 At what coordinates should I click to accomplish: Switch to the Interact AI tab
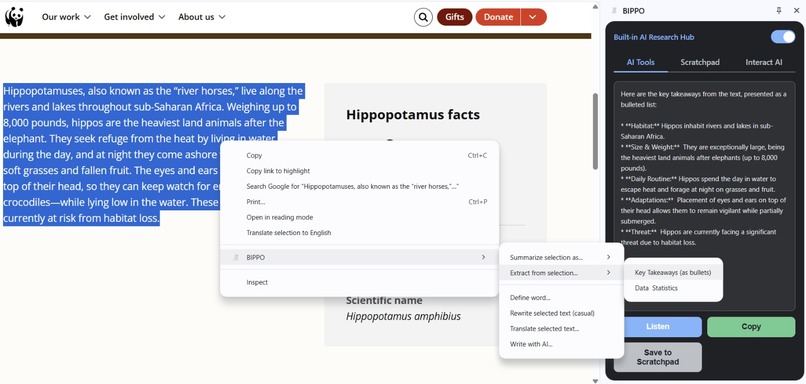point(764,62)
